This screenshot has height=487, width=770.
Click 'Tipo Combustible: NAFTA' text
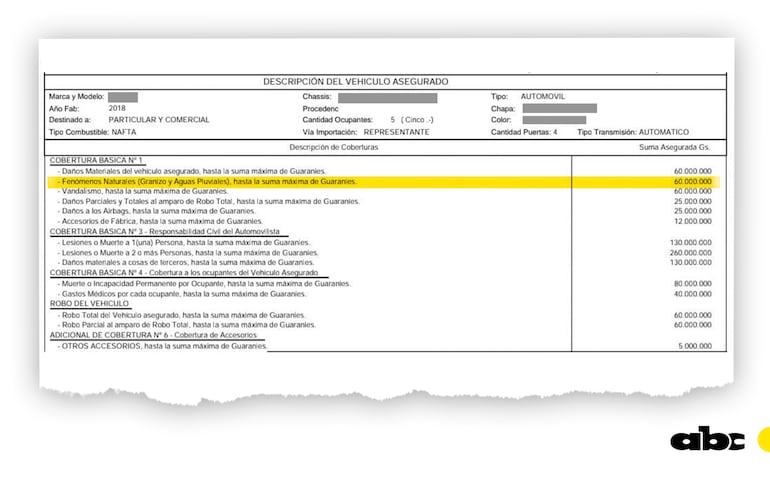[x=92, y=132]
